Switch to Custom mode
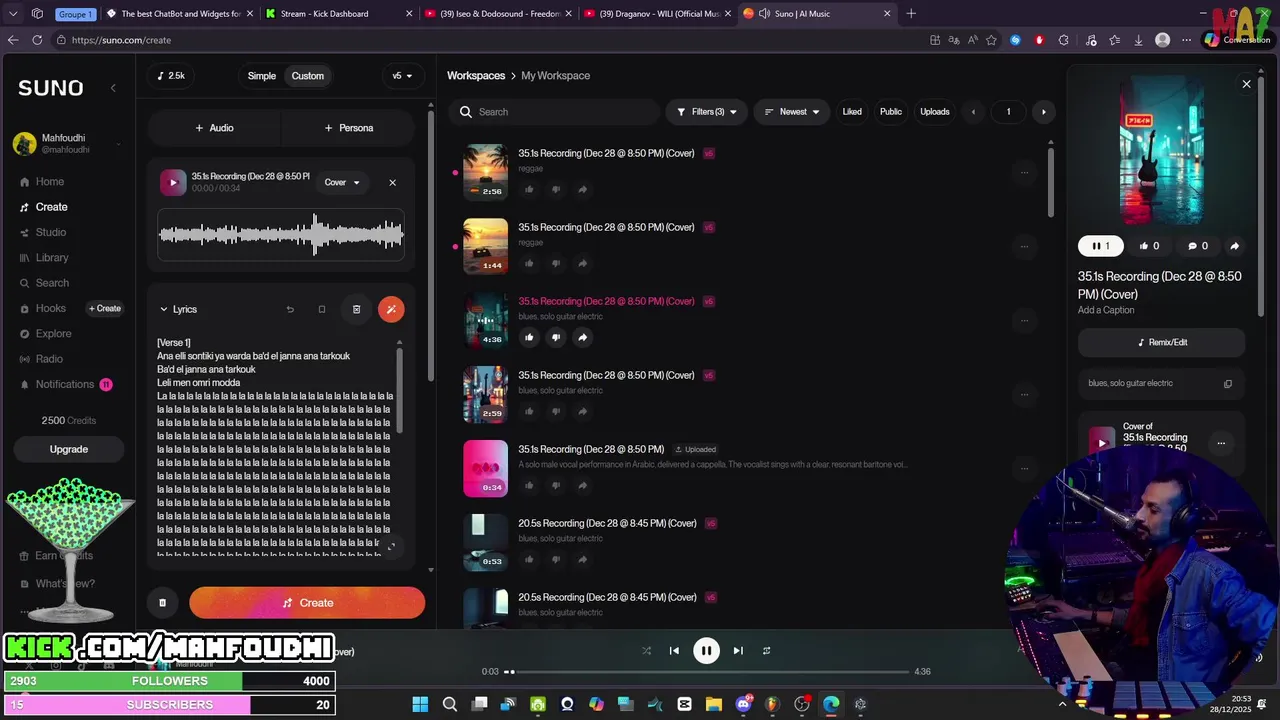Image resolution: width=1280 pixels, height=720 pixels. pyautogui.click(x=308, y=76)
